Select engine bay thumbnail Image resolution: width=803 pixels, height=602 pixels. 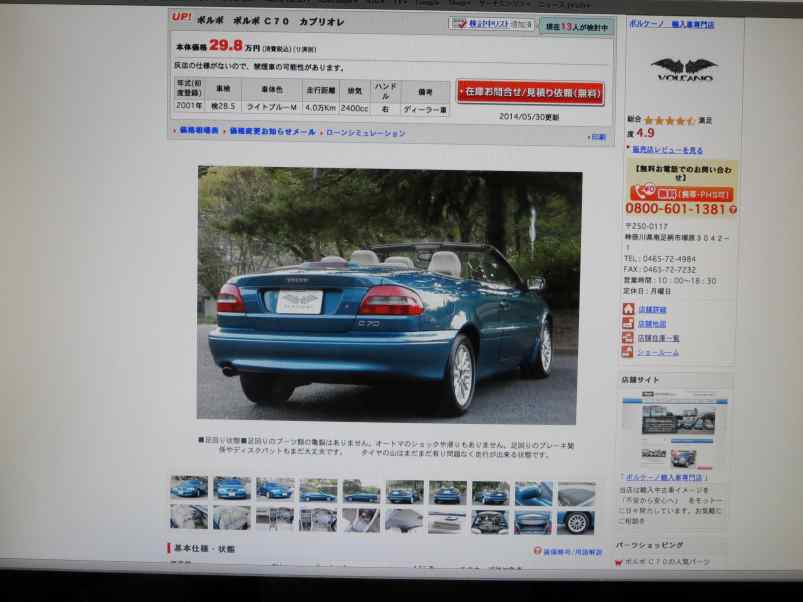pos(490,522)
